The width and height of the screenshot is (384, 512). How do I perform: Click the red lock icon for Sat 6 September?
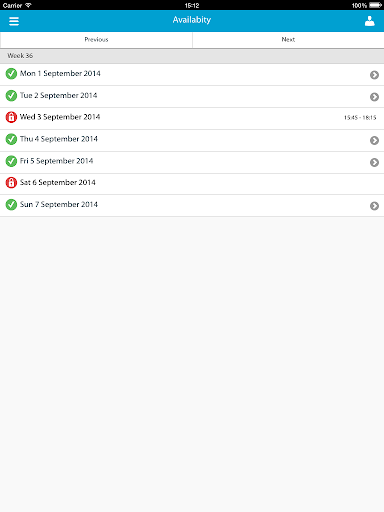point(11,183)
